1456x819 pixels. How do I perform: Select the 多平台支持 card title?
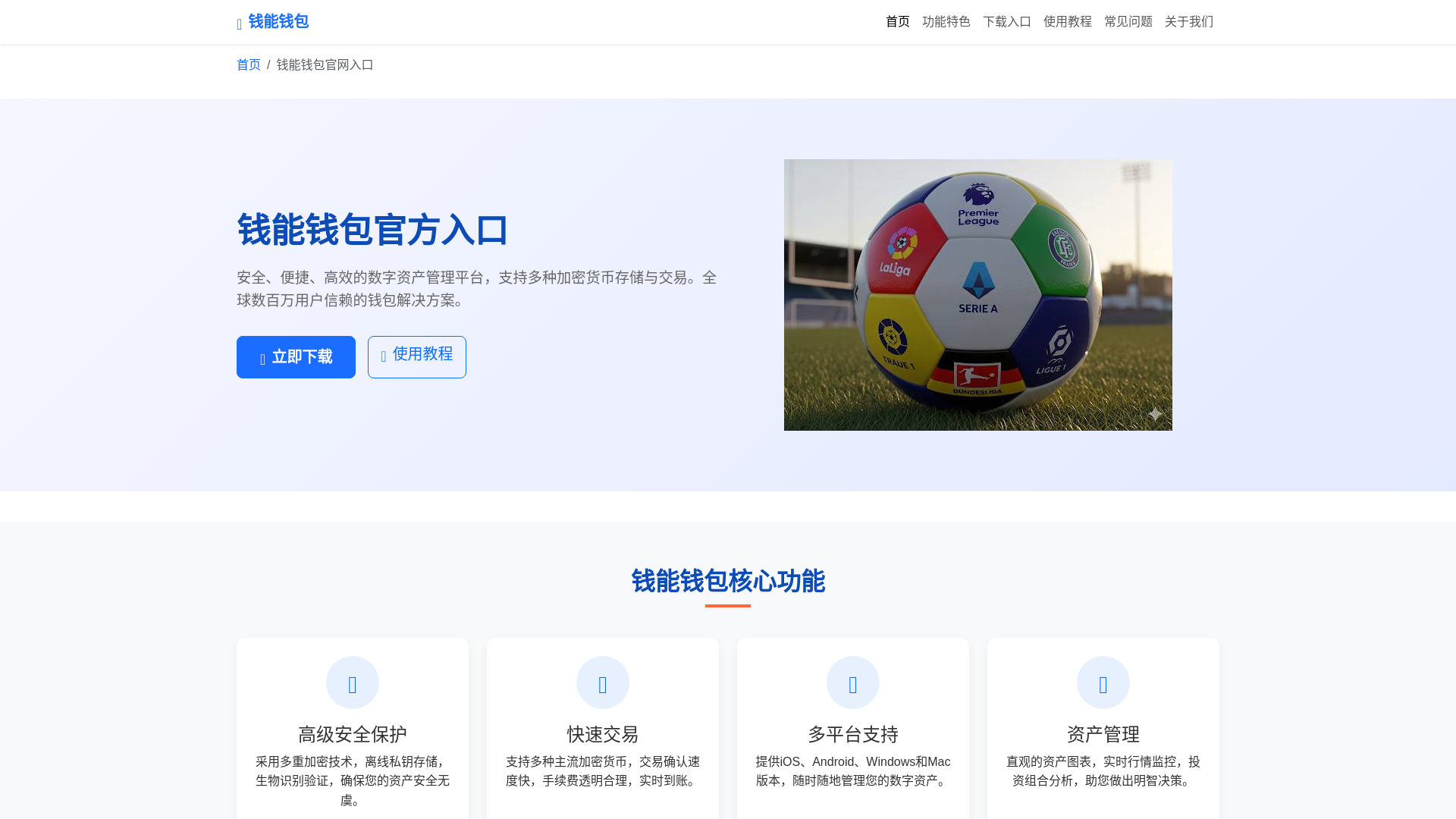point(853,734)
